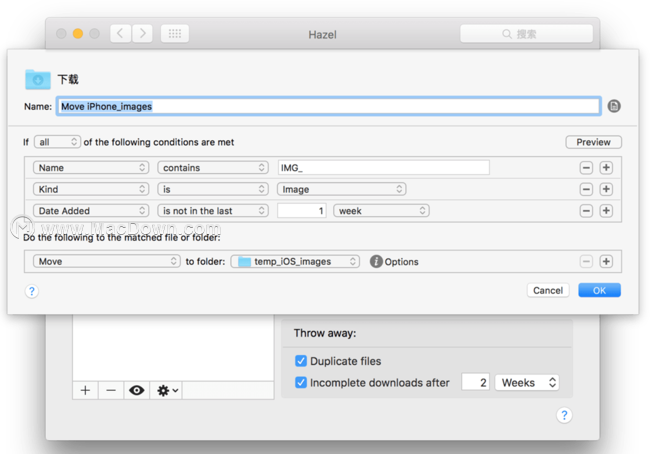The height and width of the screenshot is (454, 653).
Task: Open the rule notes icon beside Name field
Action: [x=614, y=106]
